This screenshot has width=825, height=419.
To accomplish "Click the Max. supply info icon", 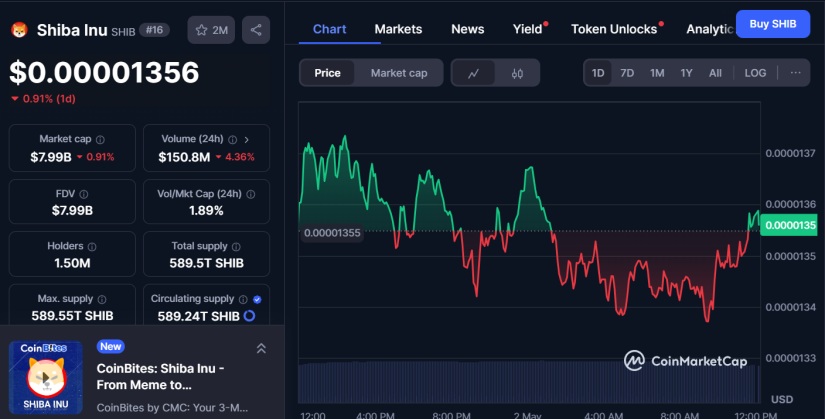I will tap(102, 299).
